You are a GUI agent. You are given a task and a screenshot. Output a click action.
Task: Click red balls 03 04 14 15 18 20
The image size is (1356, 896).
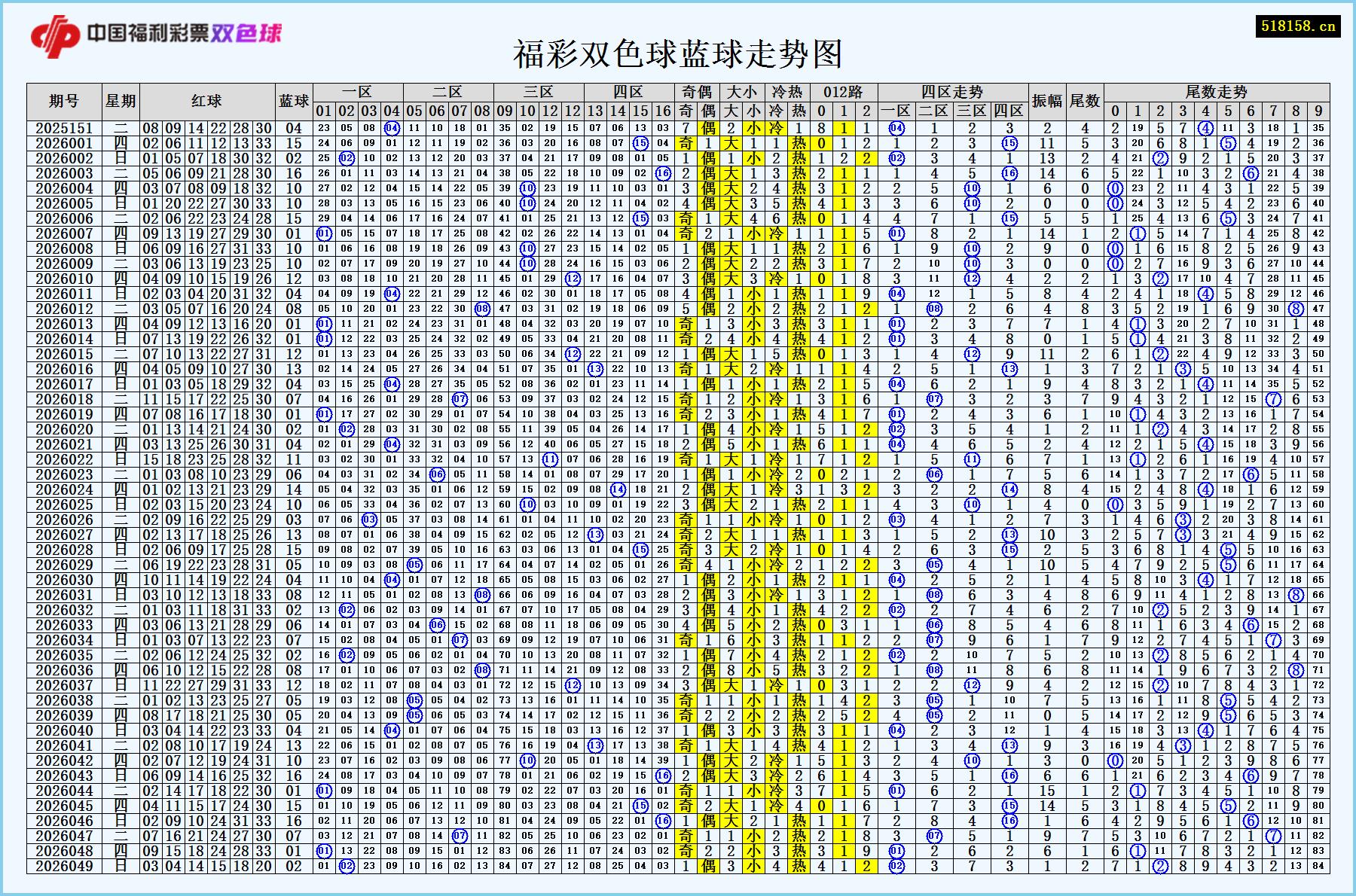pos(207,866)
